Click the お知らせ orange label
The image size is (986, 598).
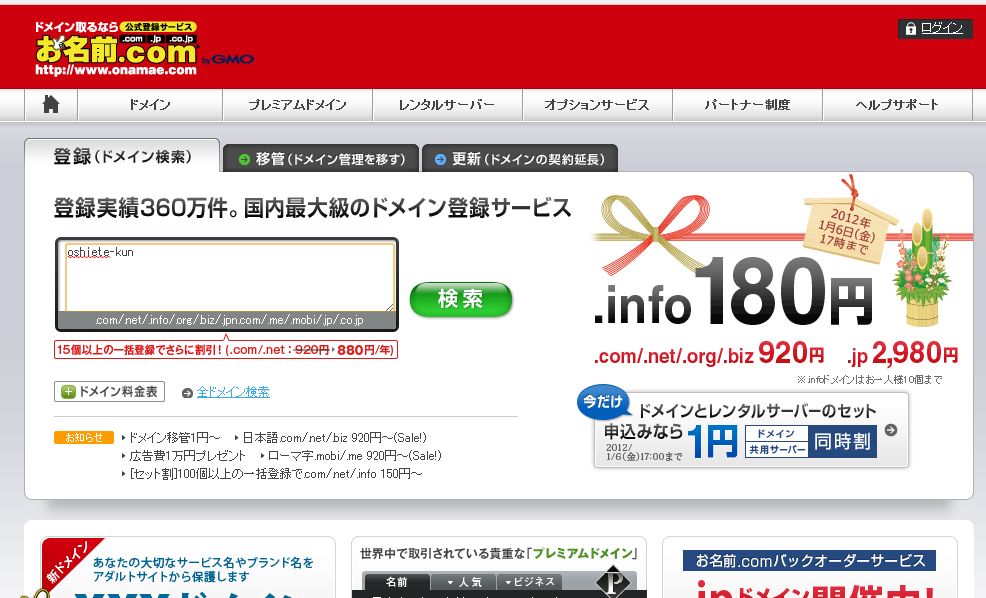84,437
